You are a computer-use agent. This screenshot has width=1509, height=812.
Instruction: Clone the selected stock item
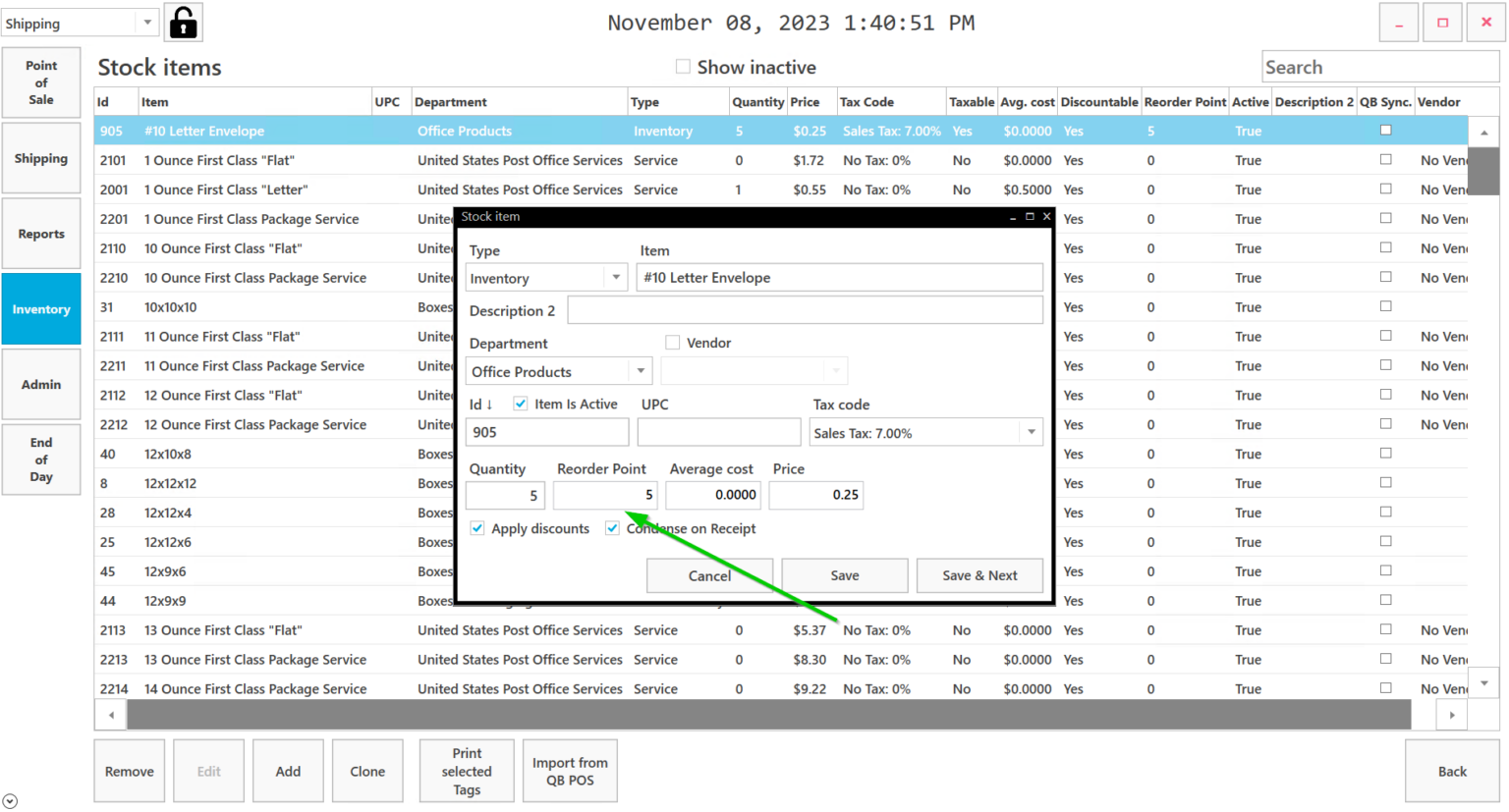coord(367,771)
